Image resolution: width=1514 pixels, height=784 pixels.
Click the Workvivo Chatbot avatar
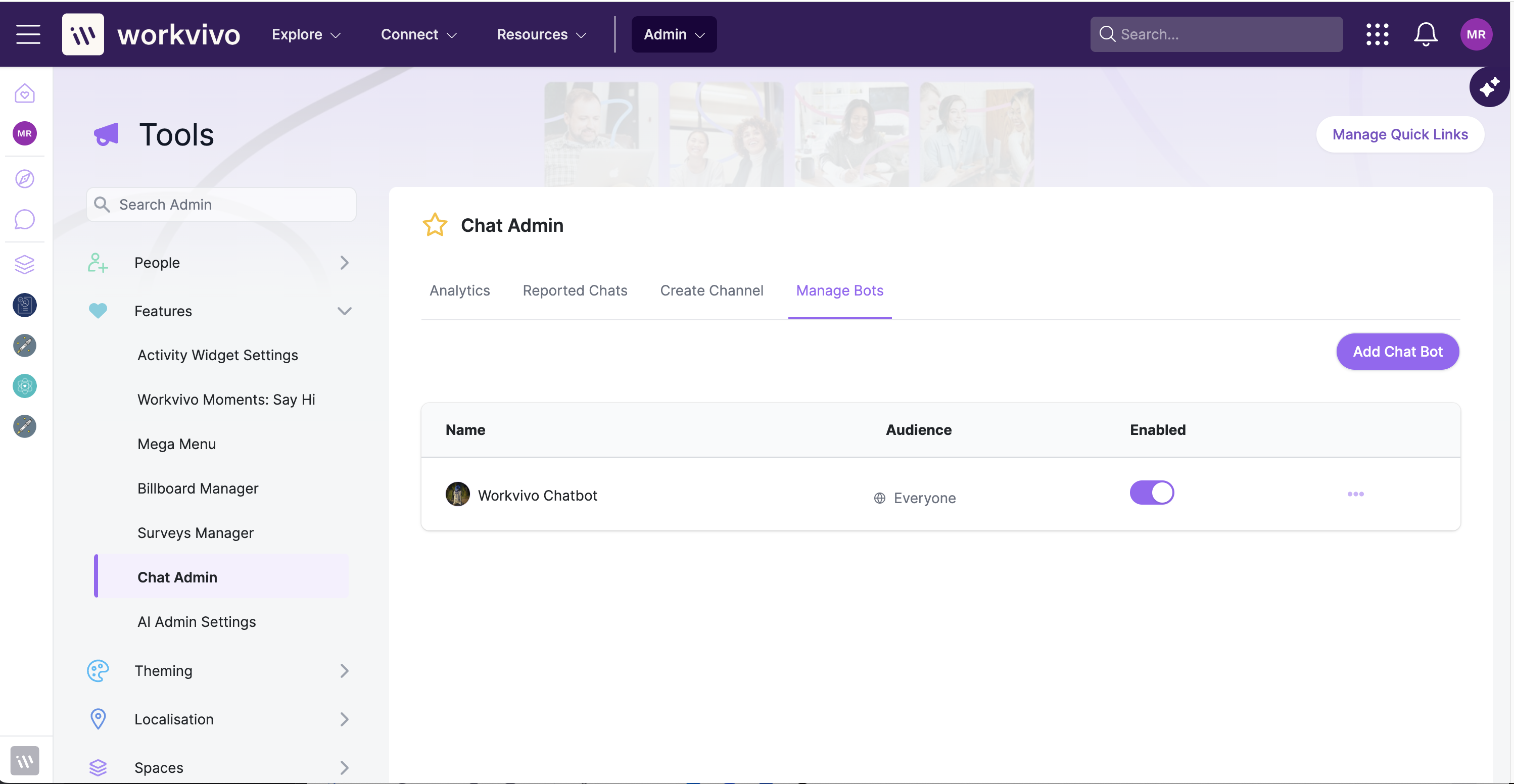[x=457, y=494]
